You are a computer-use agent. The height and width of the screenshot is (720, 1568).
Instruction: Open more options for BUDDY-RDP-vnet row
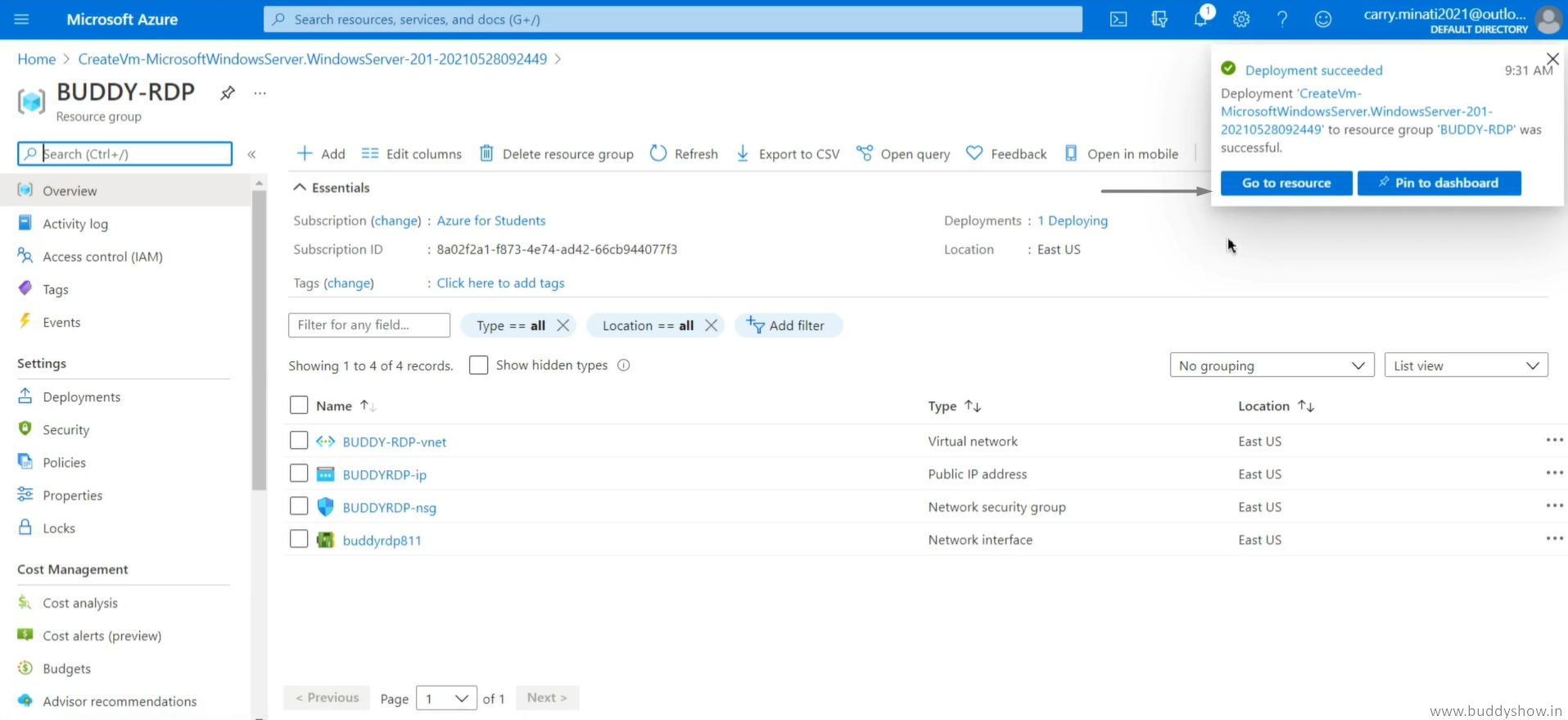click(x=1554, y=441)
